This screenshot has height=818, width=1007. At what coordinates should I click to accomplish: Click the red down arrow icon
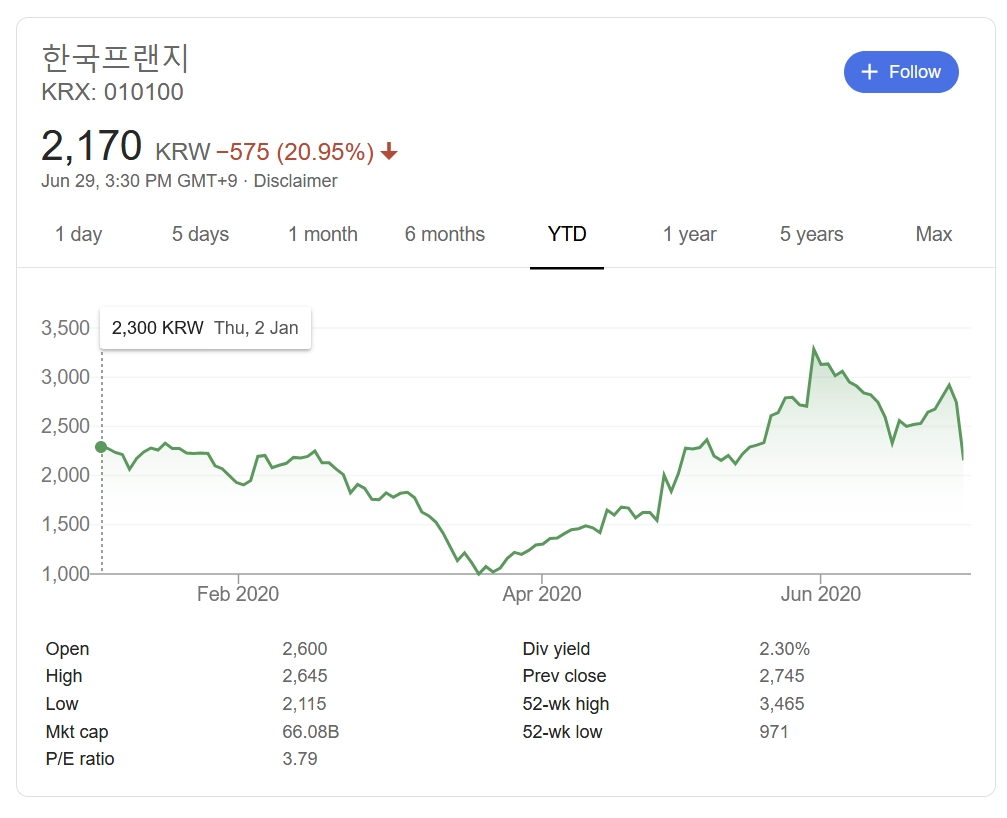390,152
